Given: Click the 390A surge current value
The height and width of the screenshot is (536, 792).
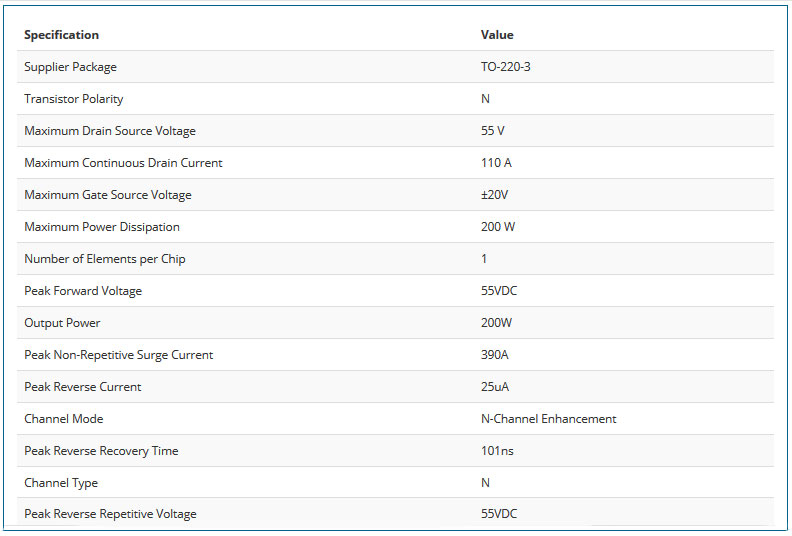Looking at the screenshot, I should pyautogui.click(x=495, y=355).
